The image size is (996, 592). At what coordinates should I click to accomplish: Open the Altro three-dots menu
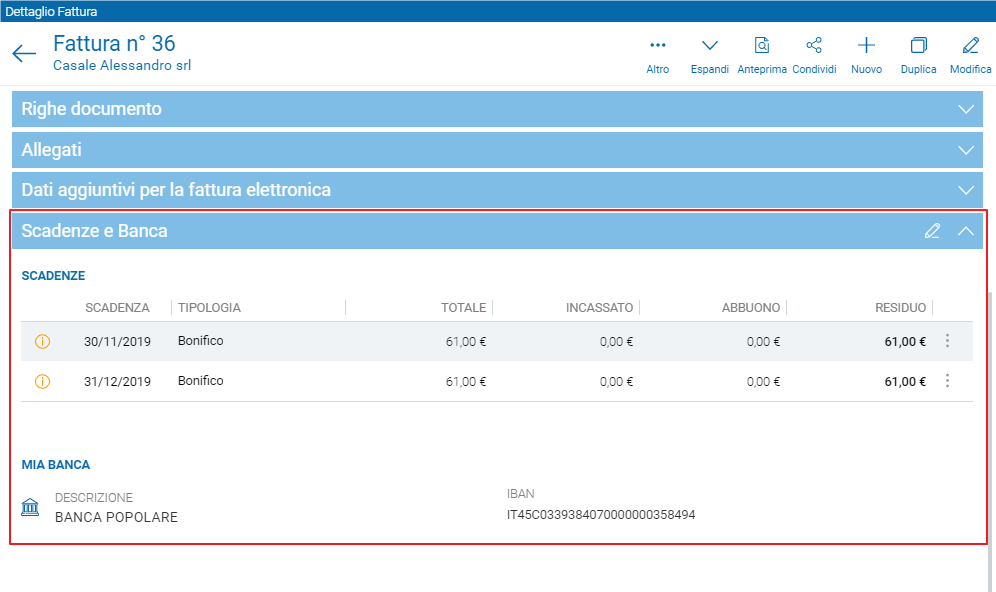click(x=657, y=45)
